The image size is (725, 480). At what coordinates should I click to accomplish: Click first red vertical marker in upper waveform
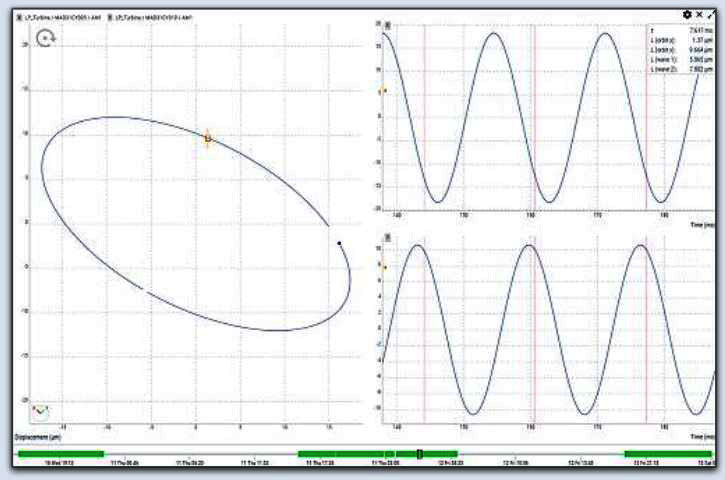[x=425, y=115]
